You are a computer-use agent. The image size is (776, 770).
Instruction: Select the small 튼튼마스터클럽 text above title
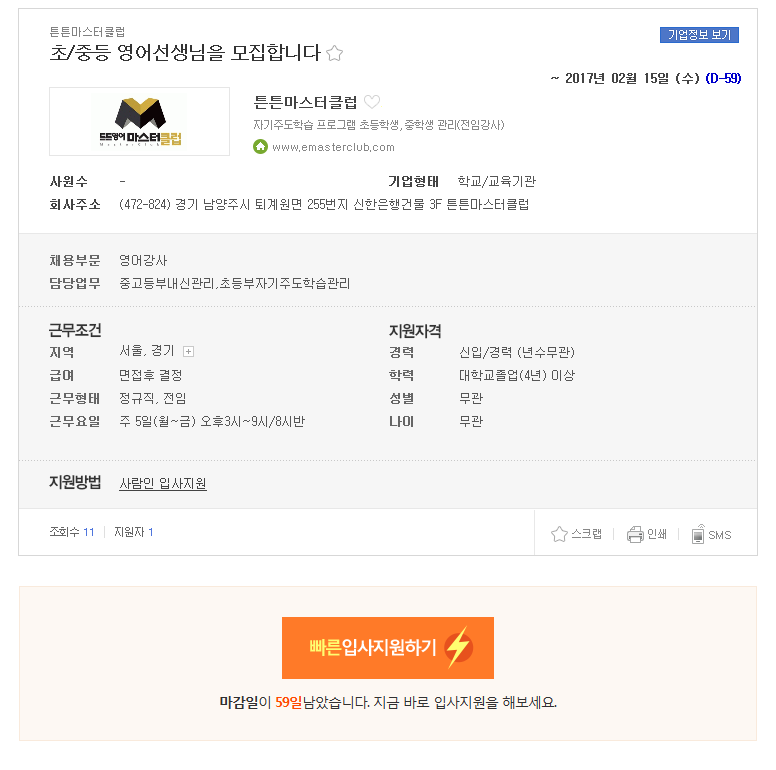(x=87, y=32)
